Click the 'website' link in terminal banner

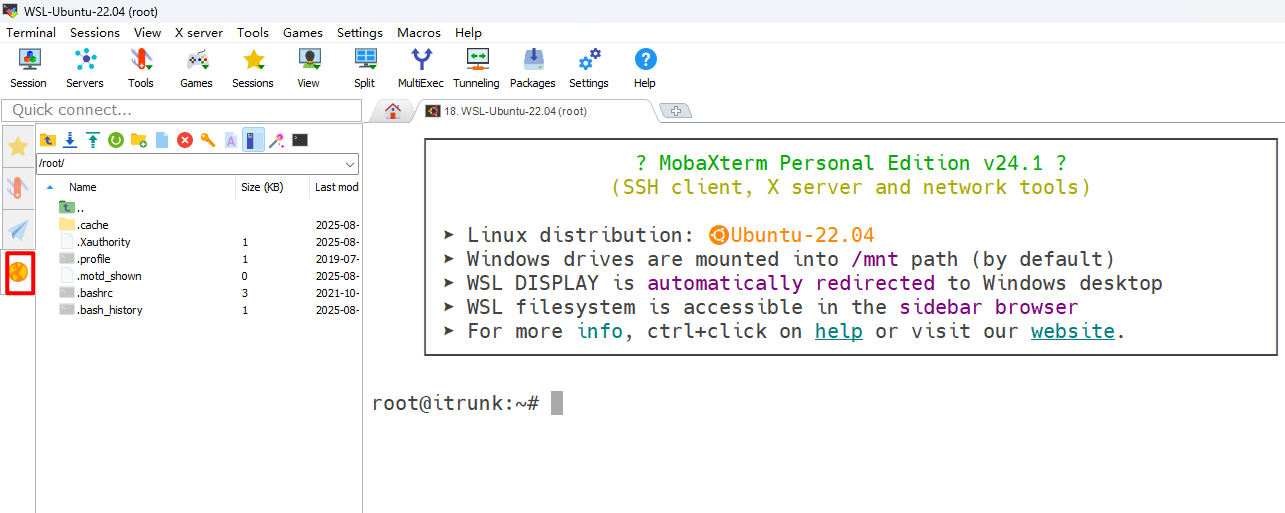pos(1073,331)
